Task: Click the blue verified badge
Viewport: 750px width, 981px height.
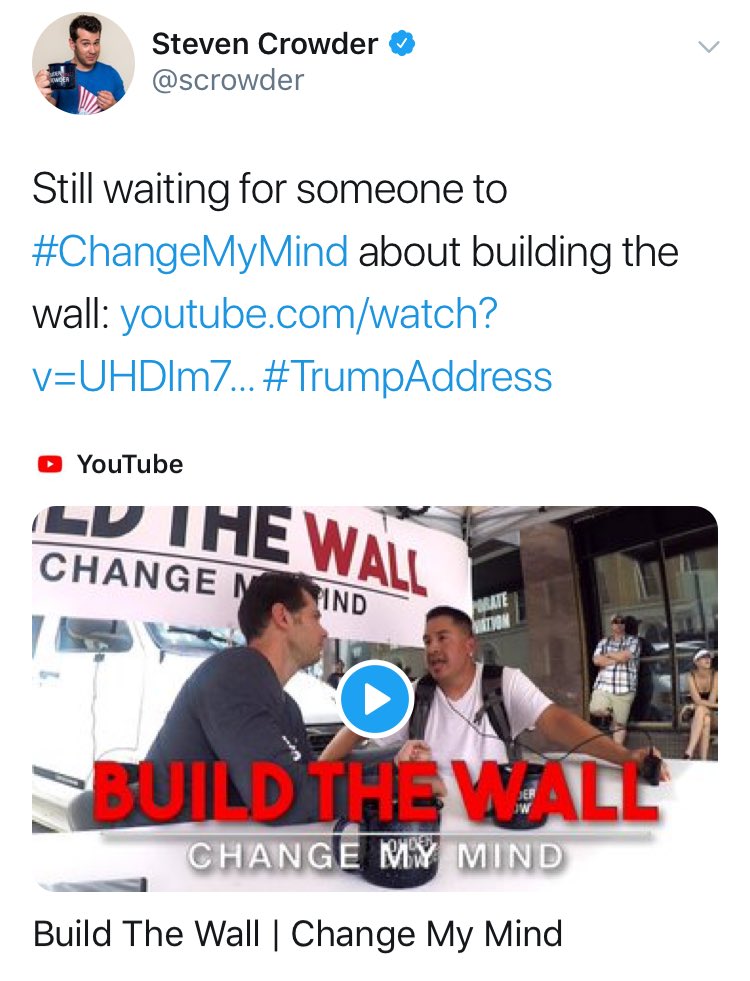Action: point(402,44)
